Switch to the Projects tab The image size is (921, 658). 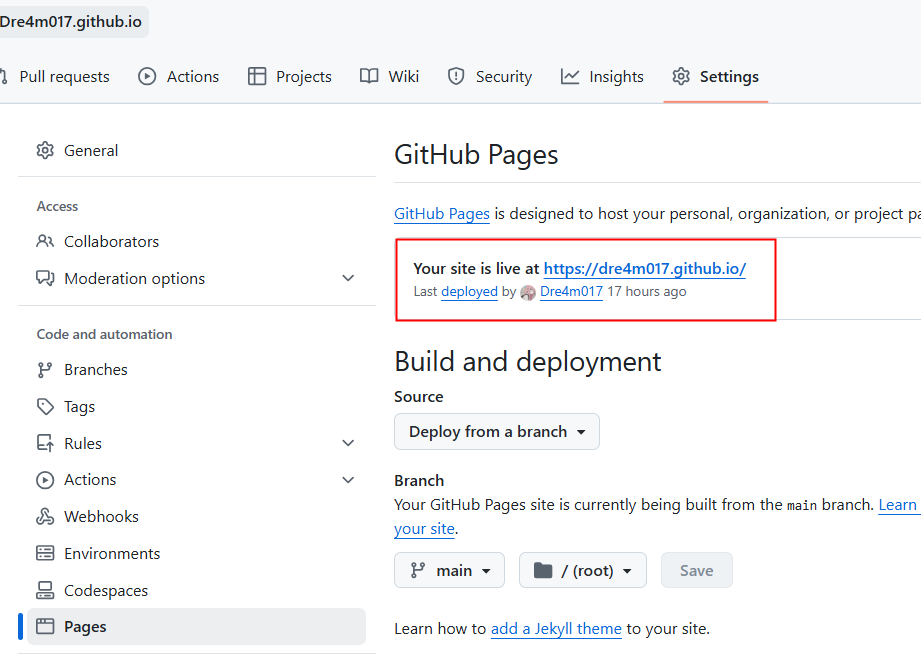tap(290, 76)
